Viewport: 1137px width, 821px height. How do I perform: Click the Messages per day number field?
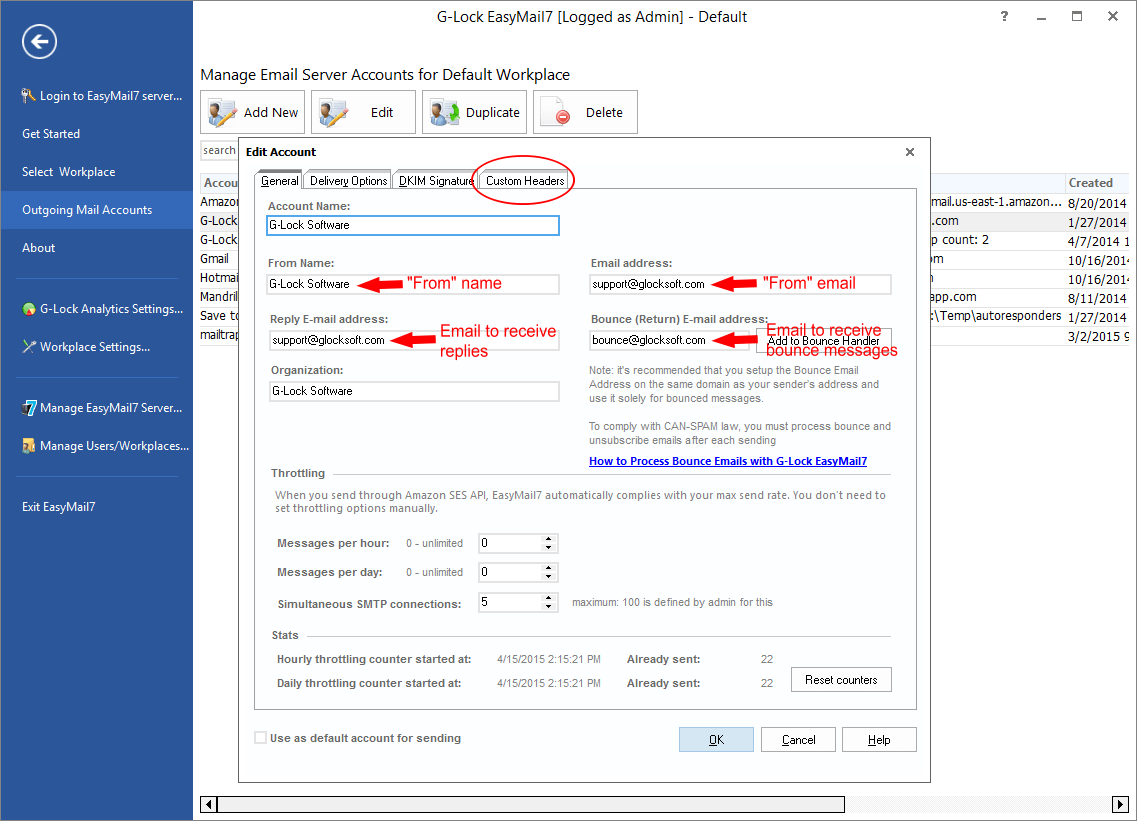510,572
